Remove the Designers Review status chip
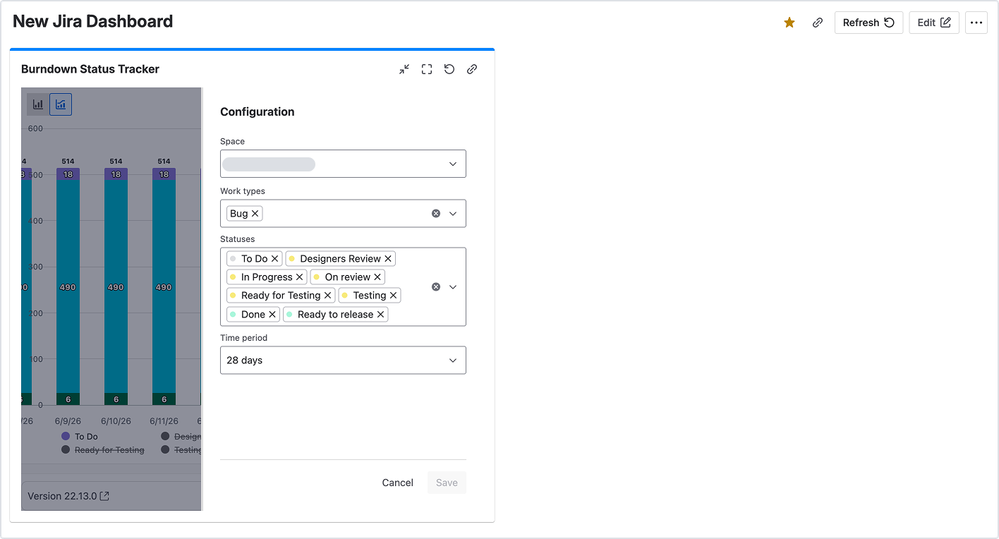 (x=388, y=259)
